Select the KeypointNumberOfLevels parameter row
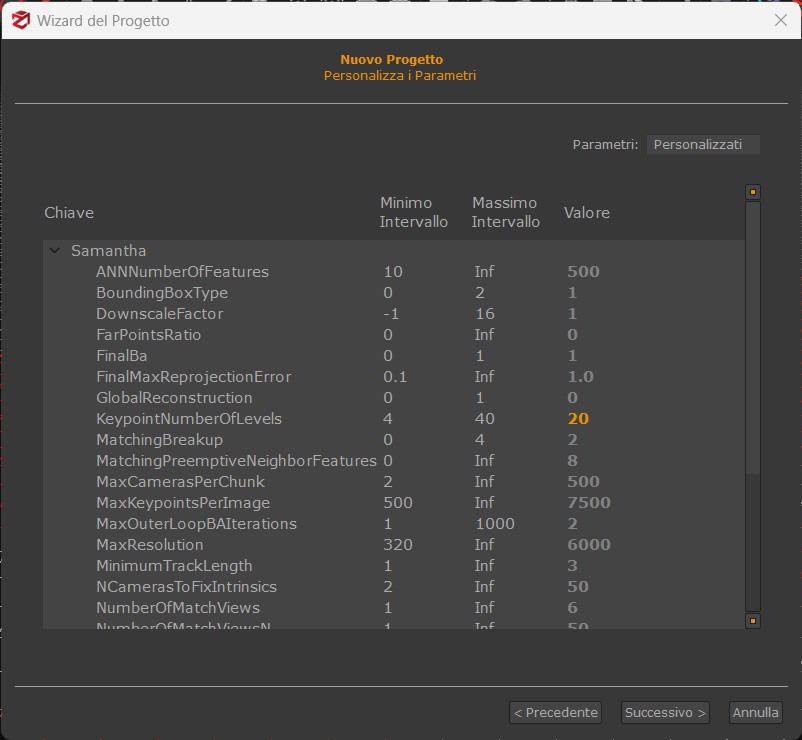 (394, 418)
